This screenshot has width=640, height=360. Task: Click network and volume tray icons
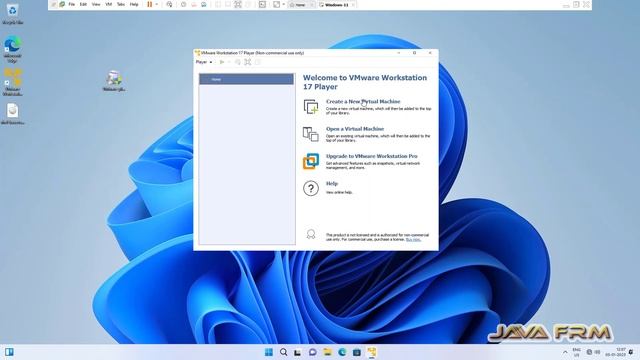tap(593, 352)
